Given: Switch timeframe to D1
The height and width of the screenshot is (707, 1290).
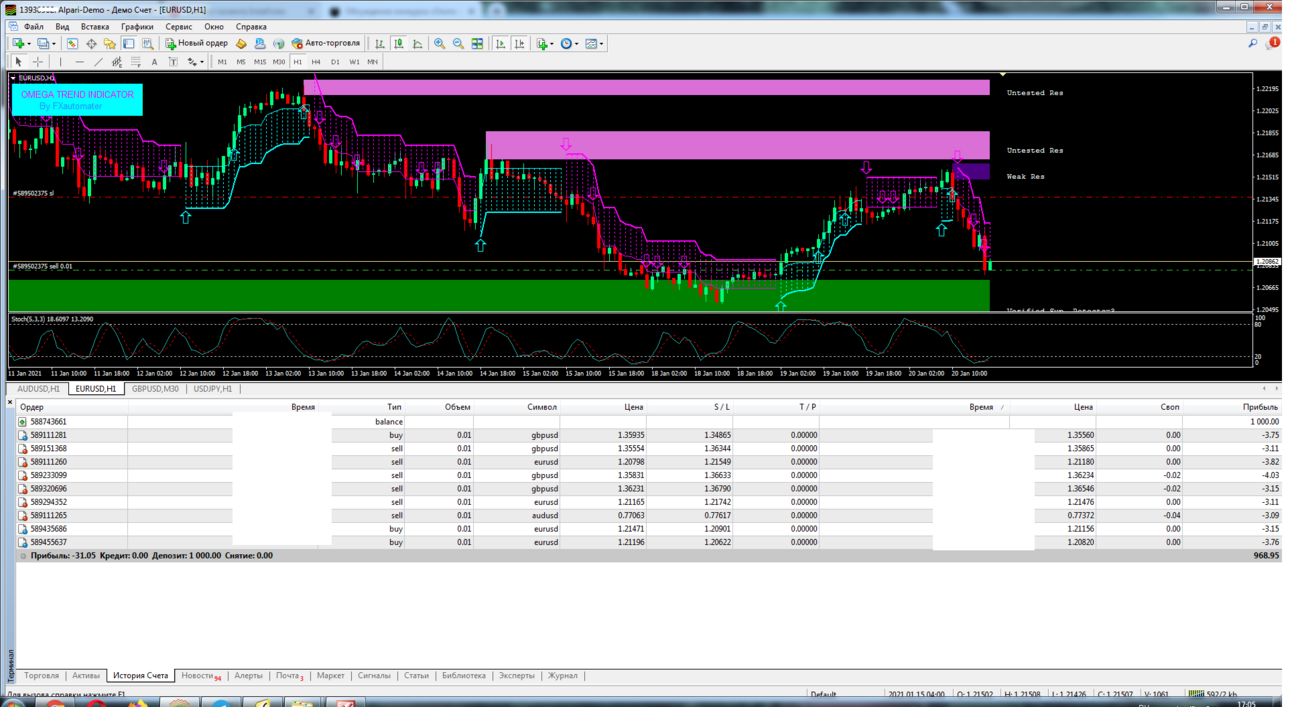Looking at the screenshot, I should coord(335,62).
